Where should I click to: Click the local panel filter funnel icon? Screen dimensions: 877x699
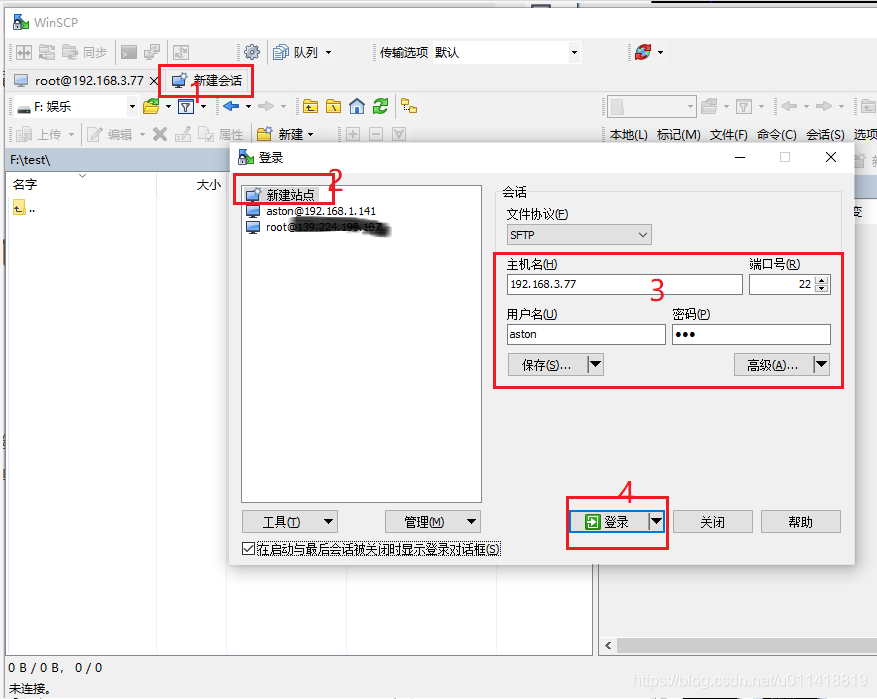pos(186,106)
